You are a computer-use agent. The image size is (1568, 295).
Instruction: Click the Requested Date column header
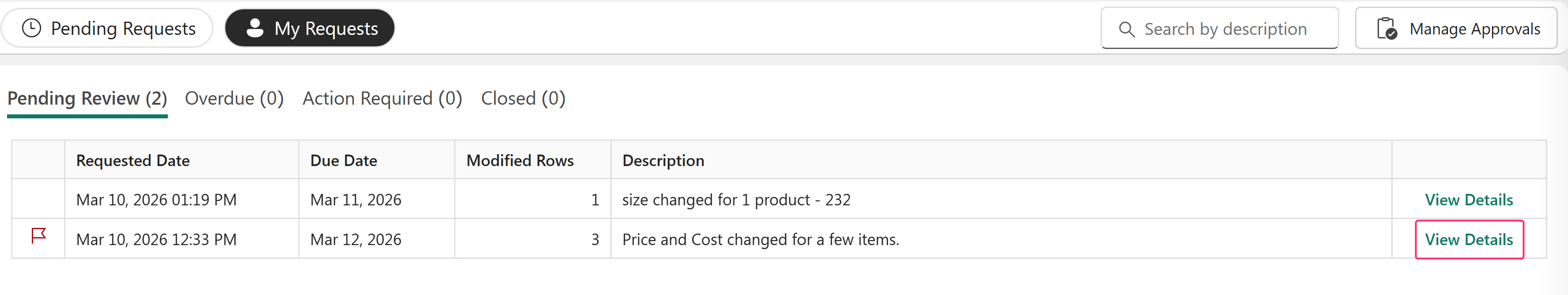pyautogui.click(x=133, y=161)
